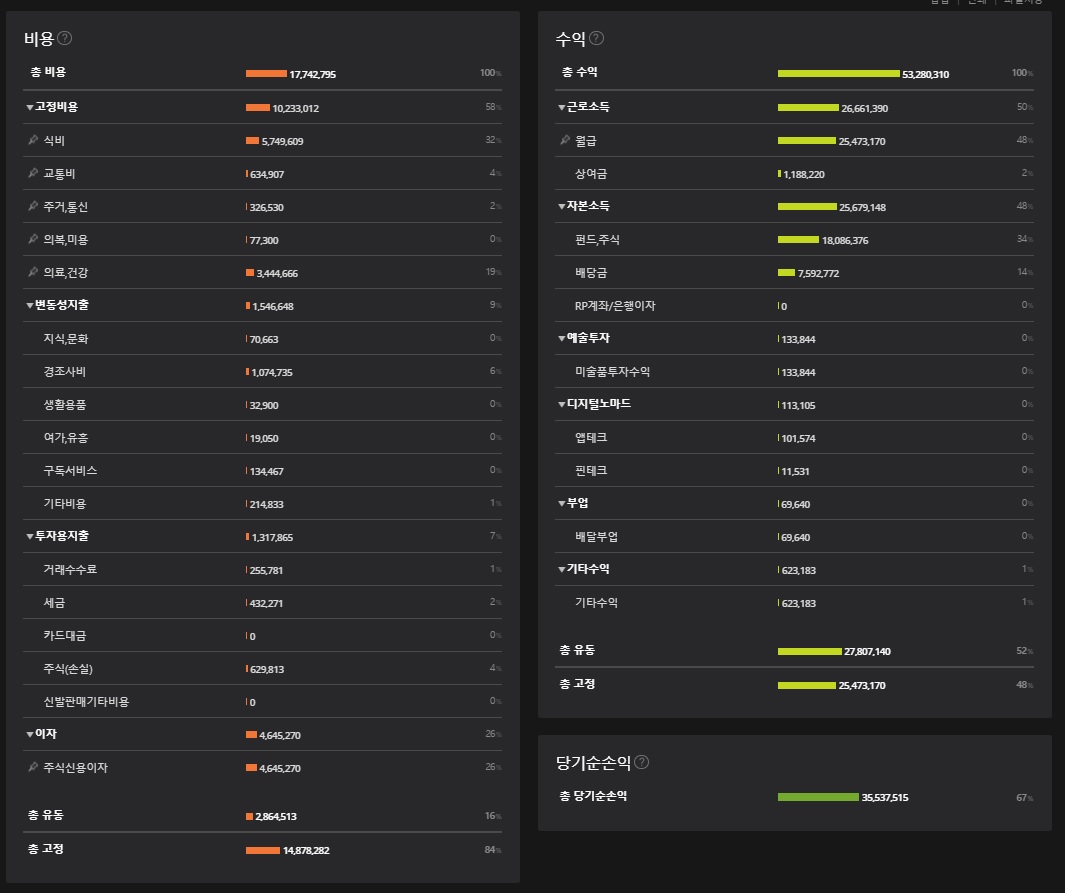Select the 투자용지출 amount 1,317,865
This screenshot has width=1065, height=893.
[272, 537]
